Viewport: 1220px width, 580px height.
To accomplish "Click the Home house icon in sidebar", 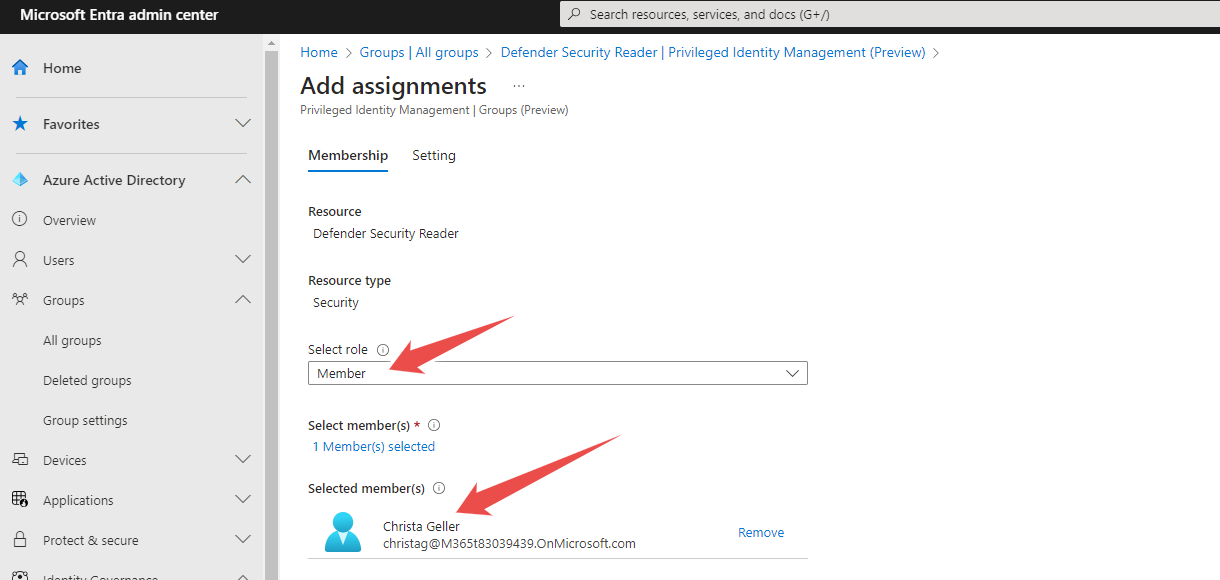I will point(20,68).
